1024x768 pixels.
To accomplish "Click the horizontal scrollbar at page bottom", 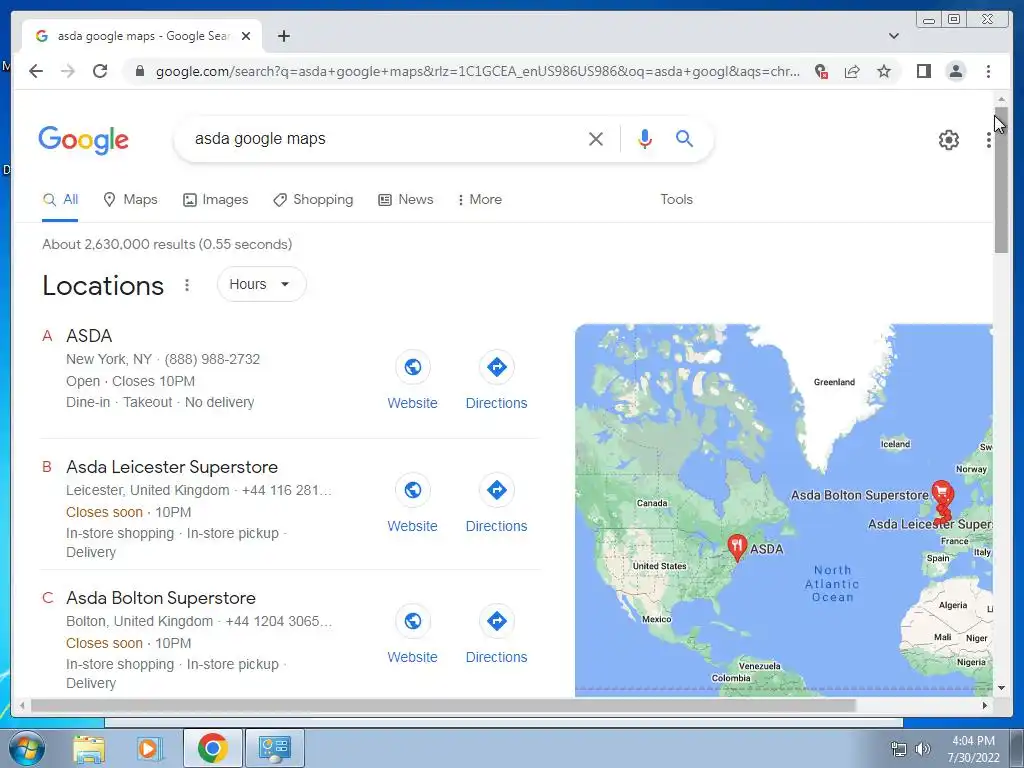I will (443, 705).
